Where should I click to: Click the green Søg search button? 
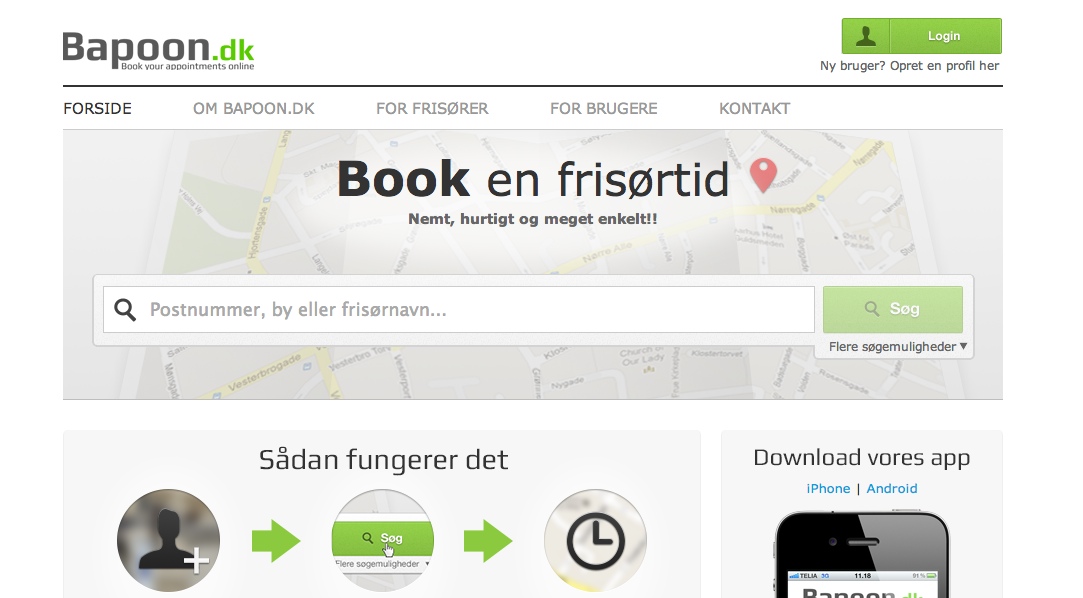tap(892, 309)
